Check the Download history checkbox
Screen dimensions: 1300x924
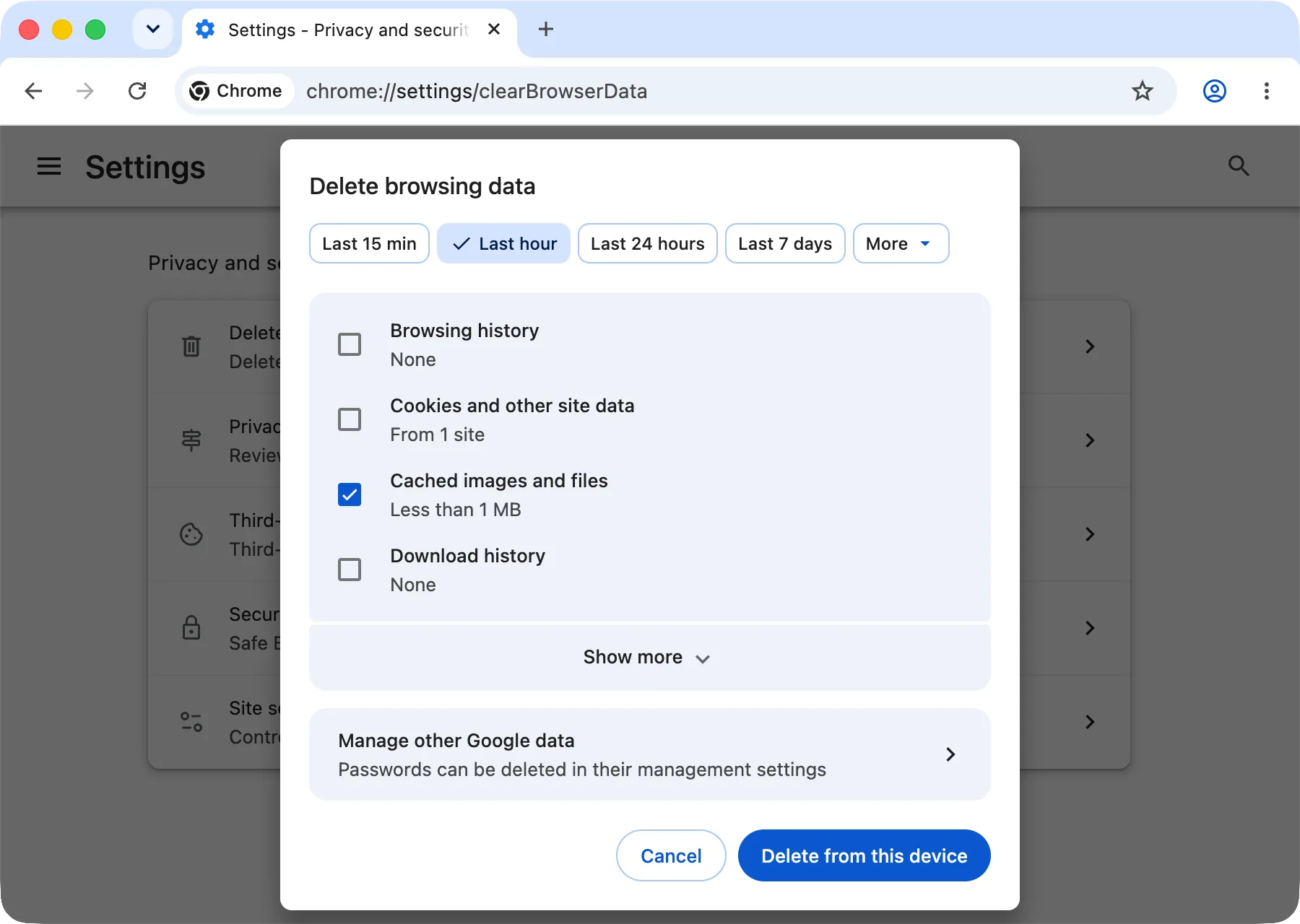pyautogui.click(x=350, y=570)
